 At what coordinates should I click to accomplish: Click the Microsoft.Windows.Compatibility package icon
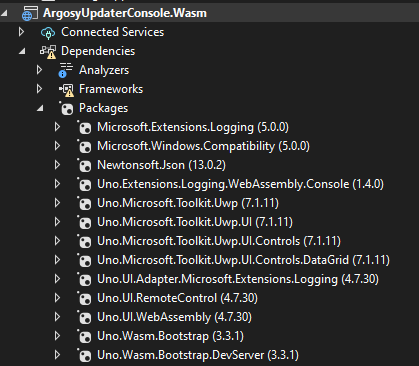point(84,146)
